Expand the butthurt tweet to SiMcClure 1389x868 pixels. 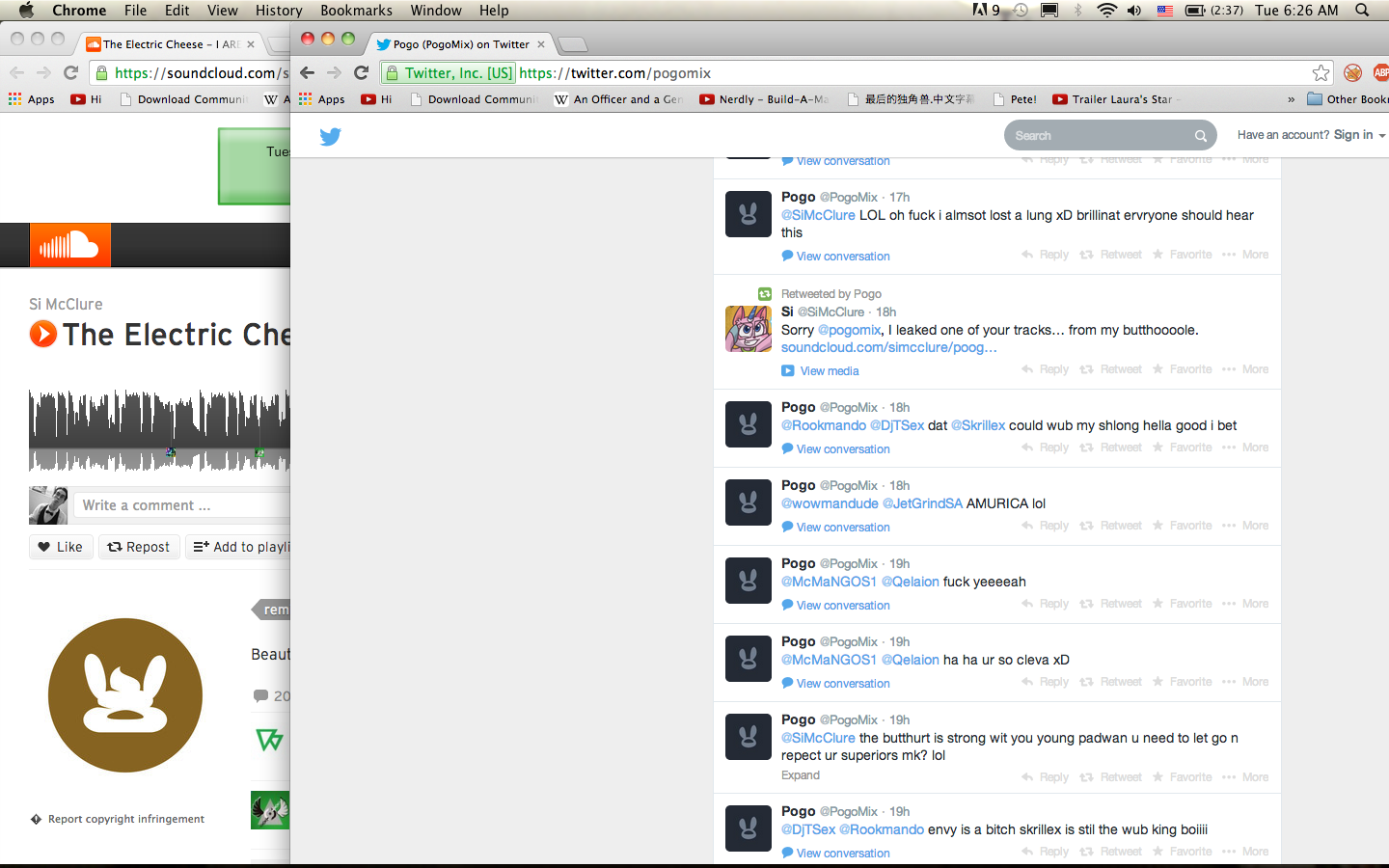[x=800, y=775]
